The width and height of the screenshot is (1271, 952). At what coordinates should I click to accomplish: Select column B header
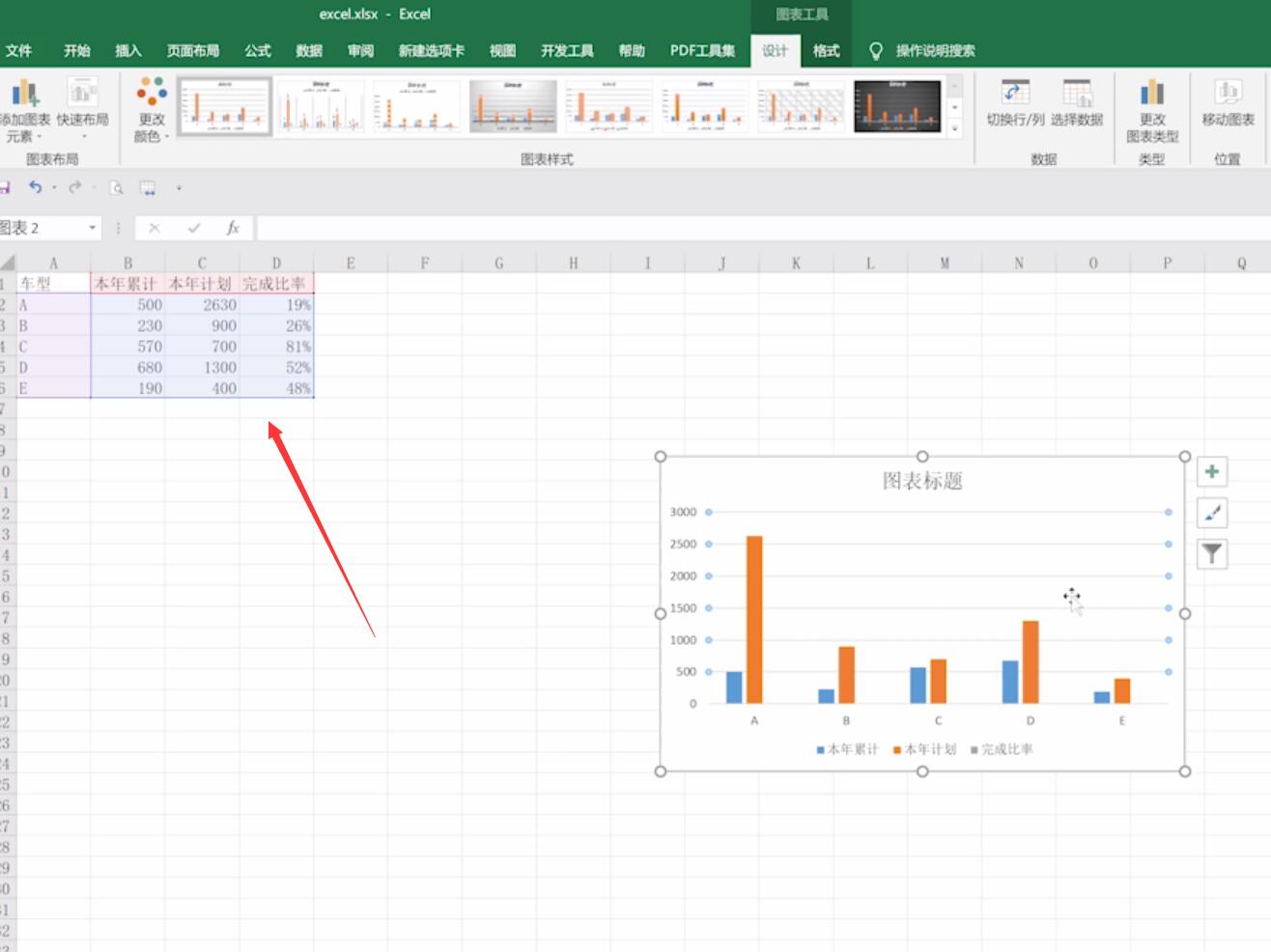coord(127,263)
